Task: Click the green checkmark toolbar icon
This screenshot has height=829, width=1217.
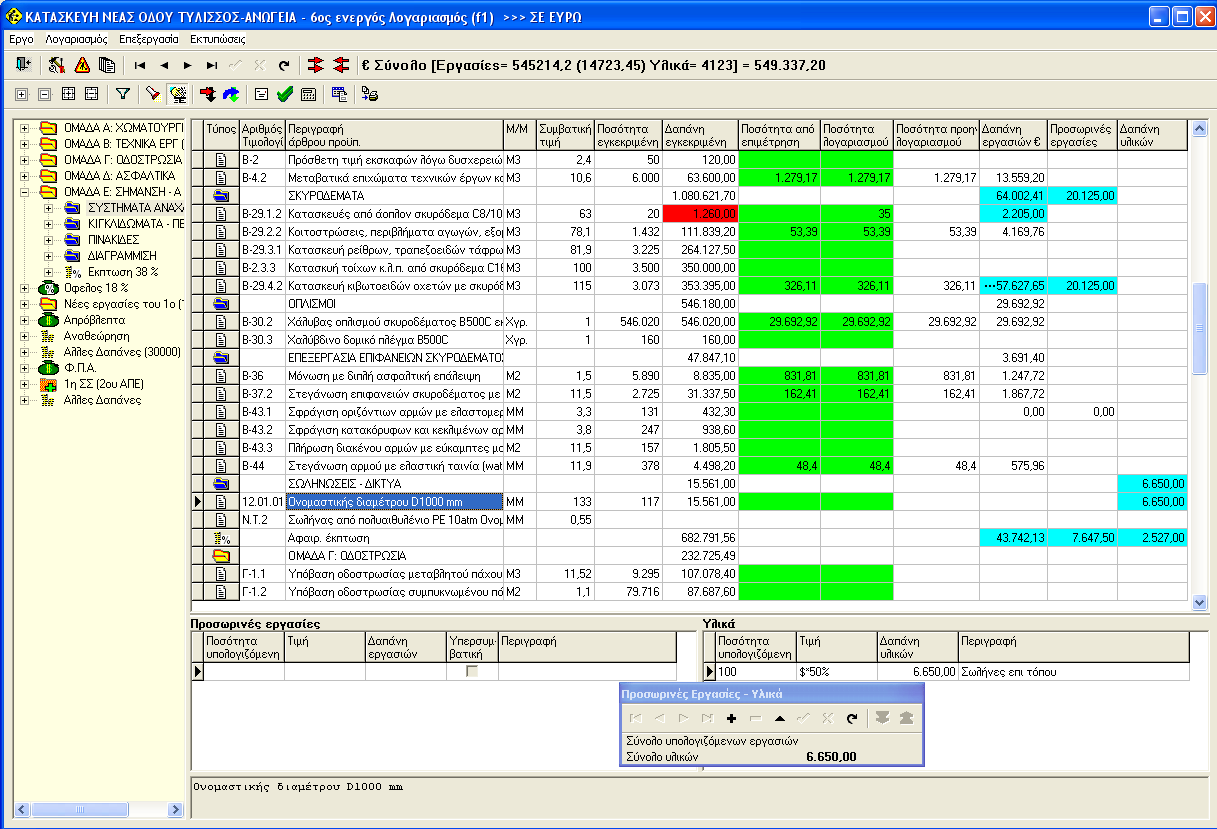Action: click(x=284, y=94)
